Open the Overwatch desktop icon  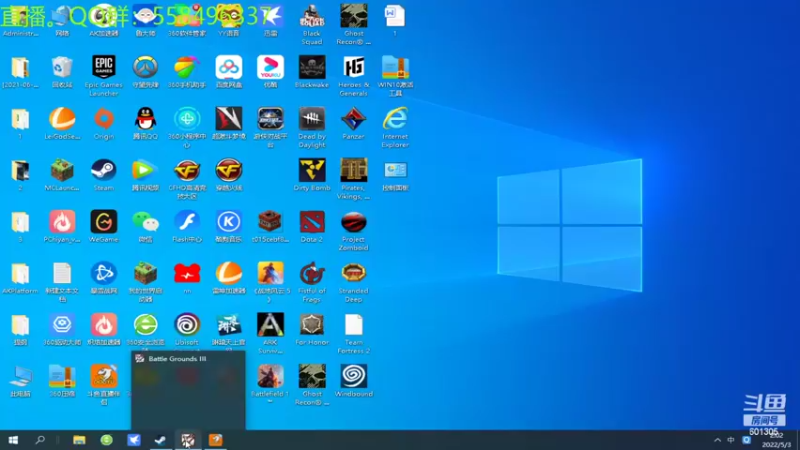tap(145, 67)
